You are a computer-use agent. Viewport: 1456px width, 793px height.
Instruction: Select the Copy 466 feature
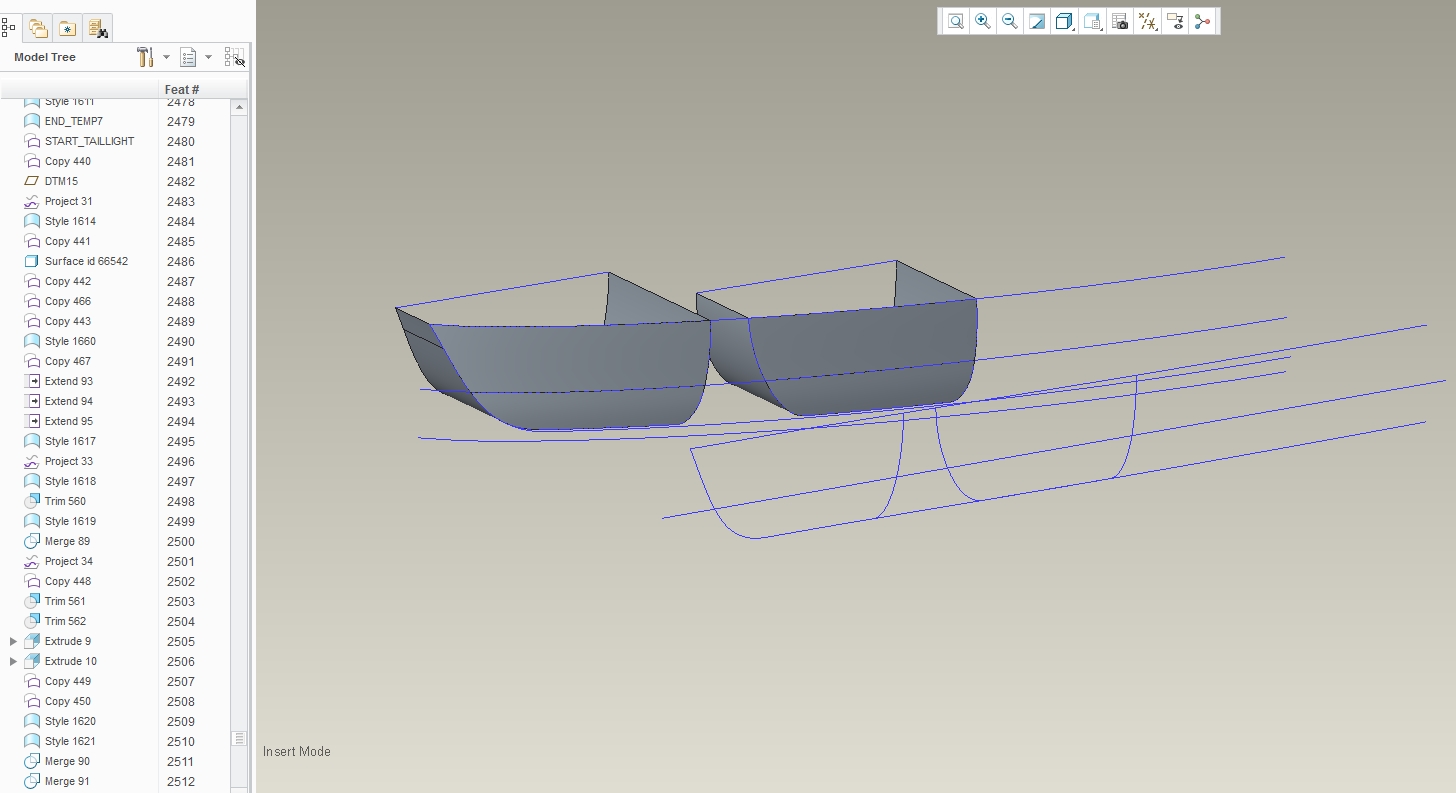click(68, 301)
